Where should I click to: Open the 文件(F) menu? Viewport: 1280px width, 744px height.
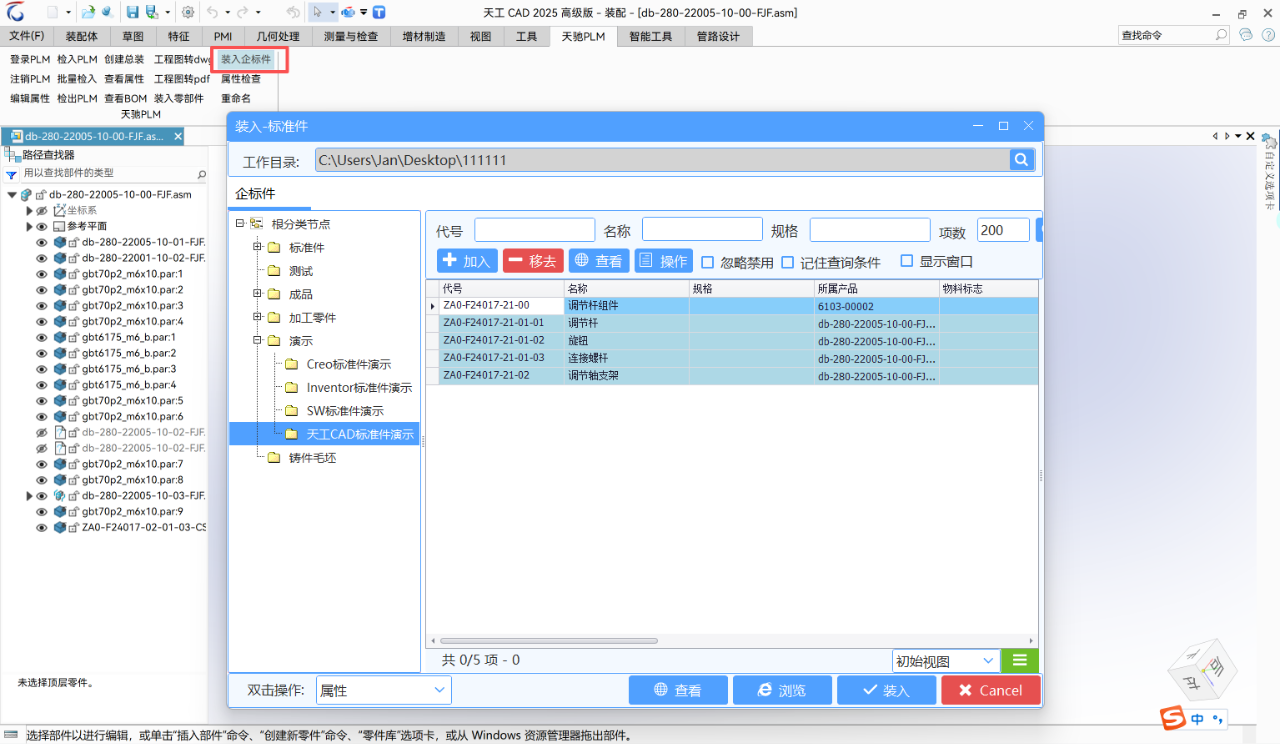coord(27,36)
